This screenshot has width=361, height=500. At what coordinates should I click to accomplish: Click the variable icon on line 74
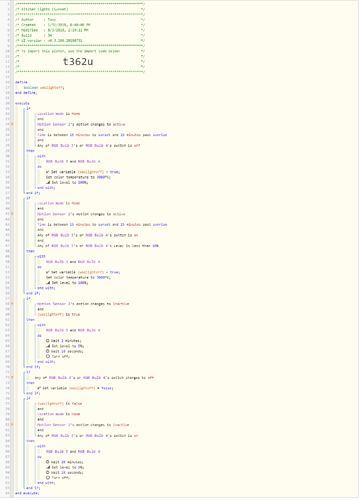pyautogui.click(x=39, y=388)
